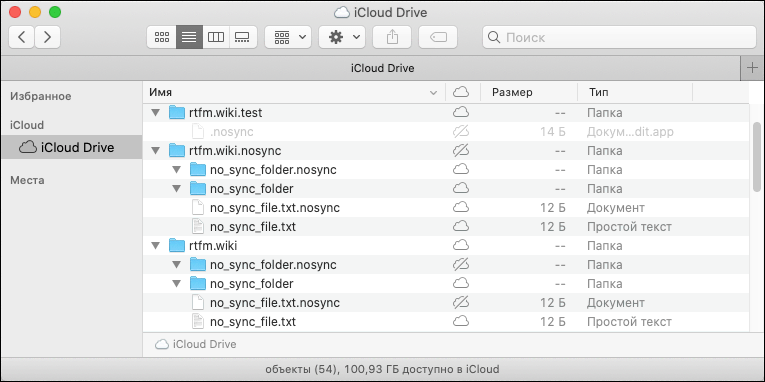Collapse the rtfm.wiki.nosync folder triangle
This screenshot has height=382, width=765.
156,151
